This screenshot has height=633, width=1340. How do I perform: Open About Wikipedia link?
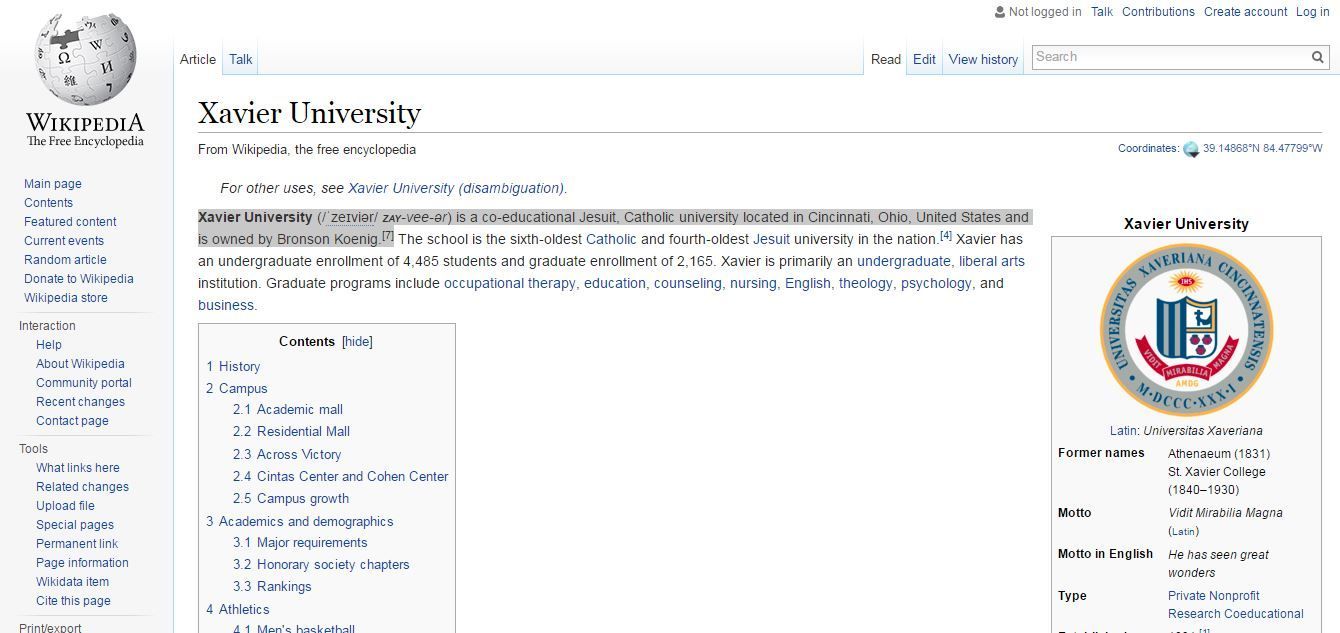point(80,364)
